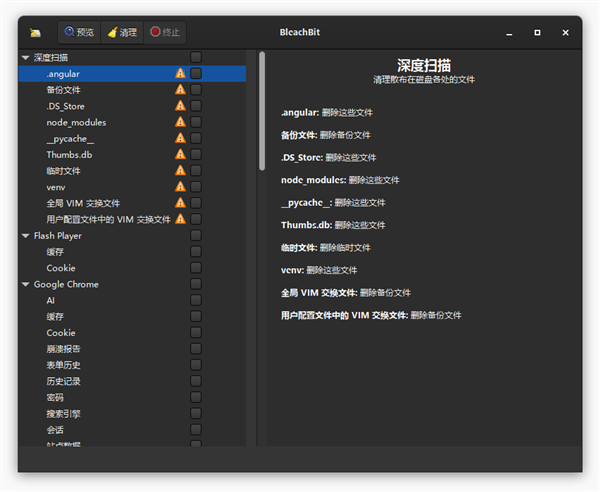
Task: Tick the 用户配置文件中的 VIM 交换文件 checkbox
Action: click(x=196, y=219)
